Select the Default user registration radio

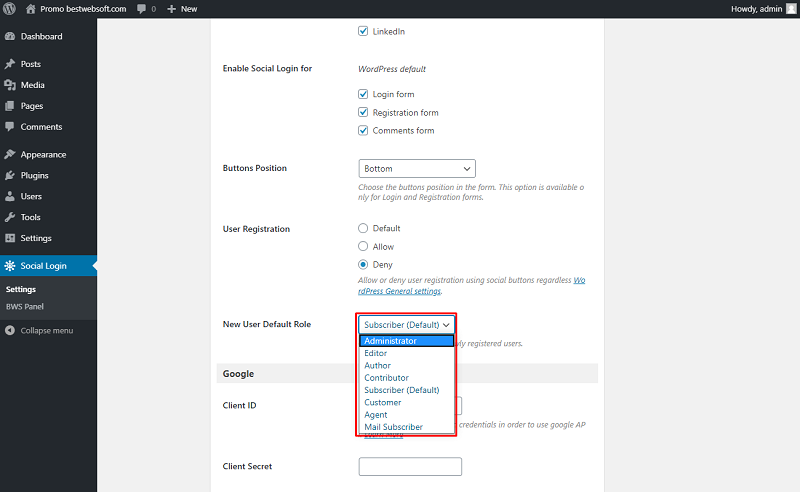(363, 228)
